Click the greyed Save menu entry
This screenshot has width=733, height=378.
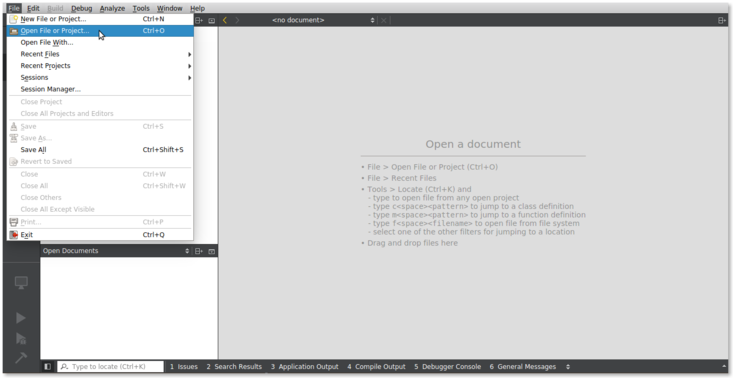point(100,127)
